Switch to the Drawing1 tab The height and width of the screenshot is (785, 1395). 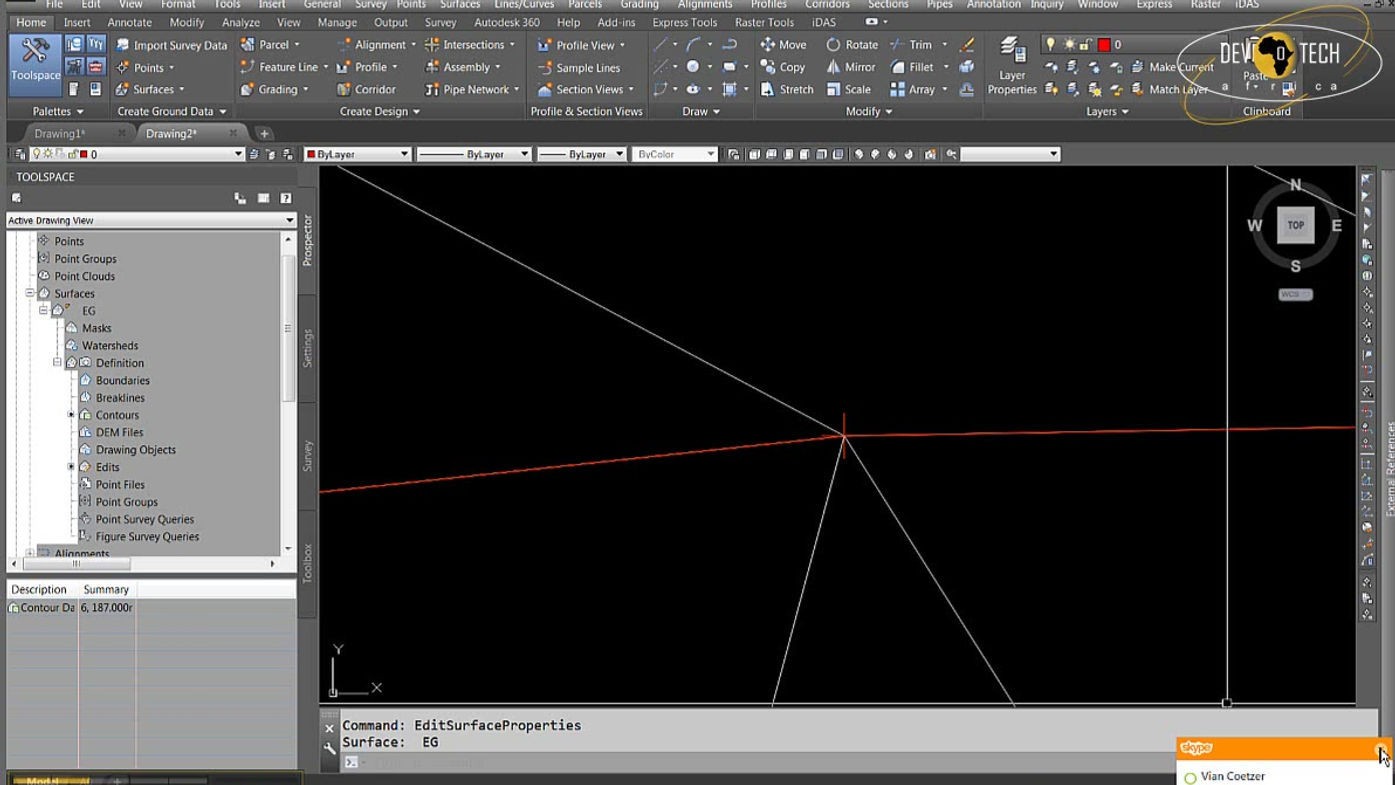[x=59, y=133]
